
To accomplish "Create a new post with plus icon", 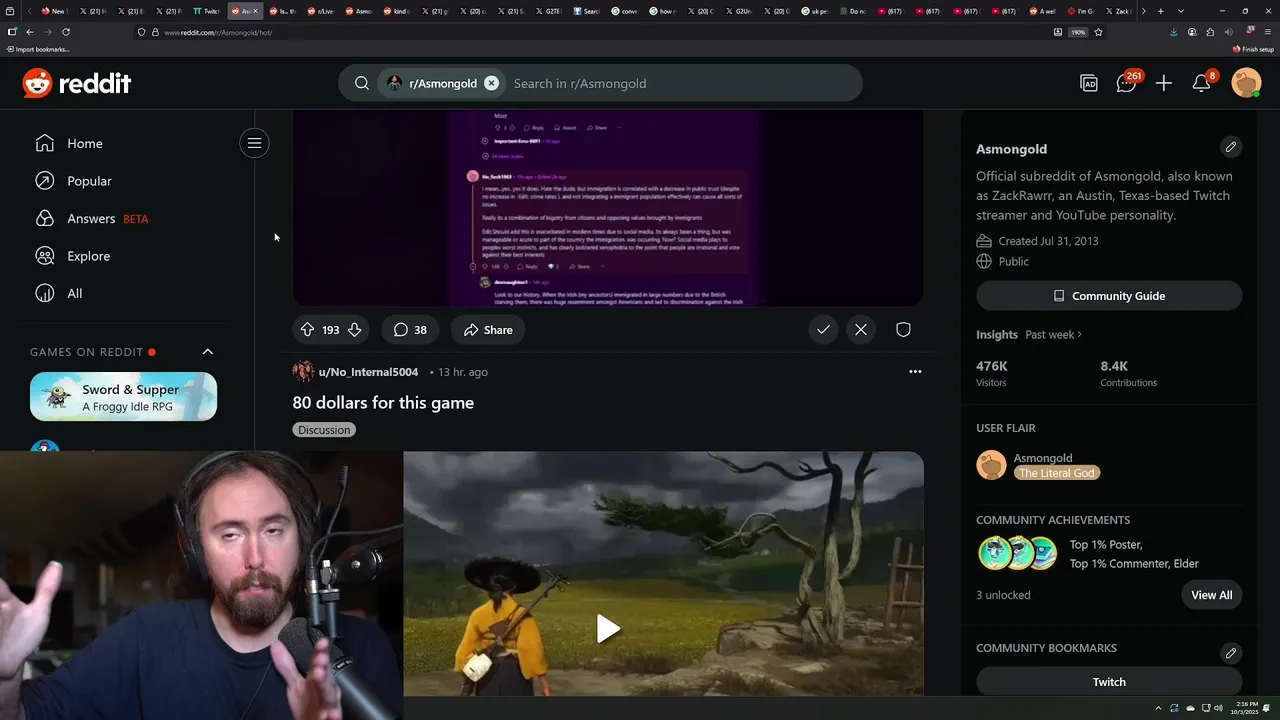I will click(x=1164, y=84).
